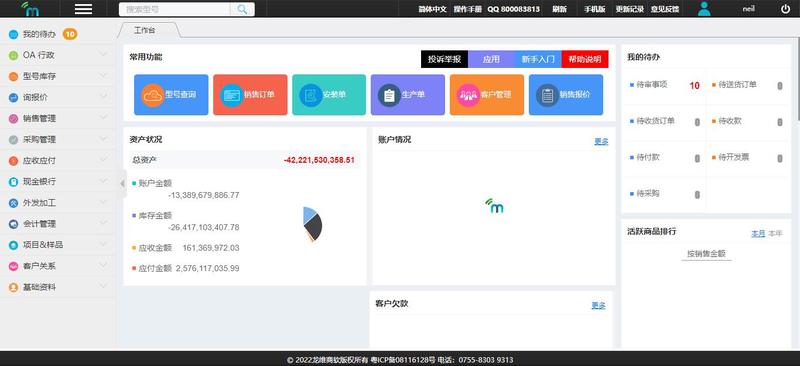Open 操作手册 in the top bar

467,9
